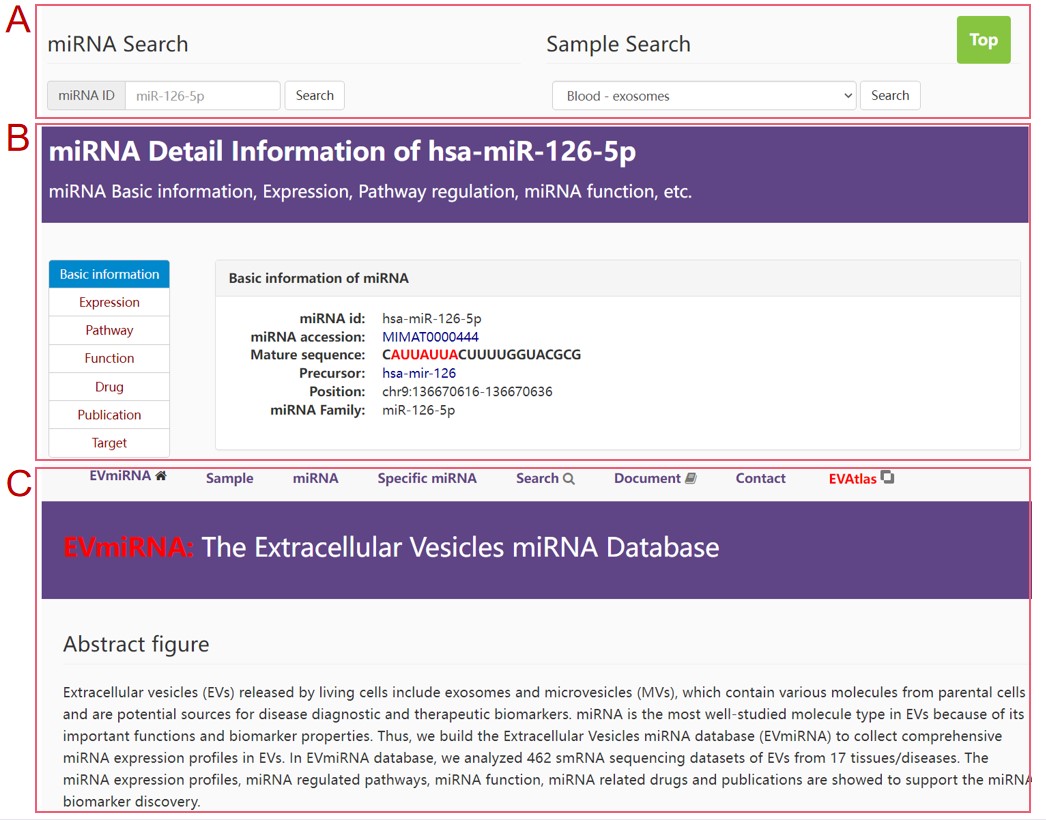Open the Expression sidebar tab
Screen dimensions: 1046x820
point(109,302)
